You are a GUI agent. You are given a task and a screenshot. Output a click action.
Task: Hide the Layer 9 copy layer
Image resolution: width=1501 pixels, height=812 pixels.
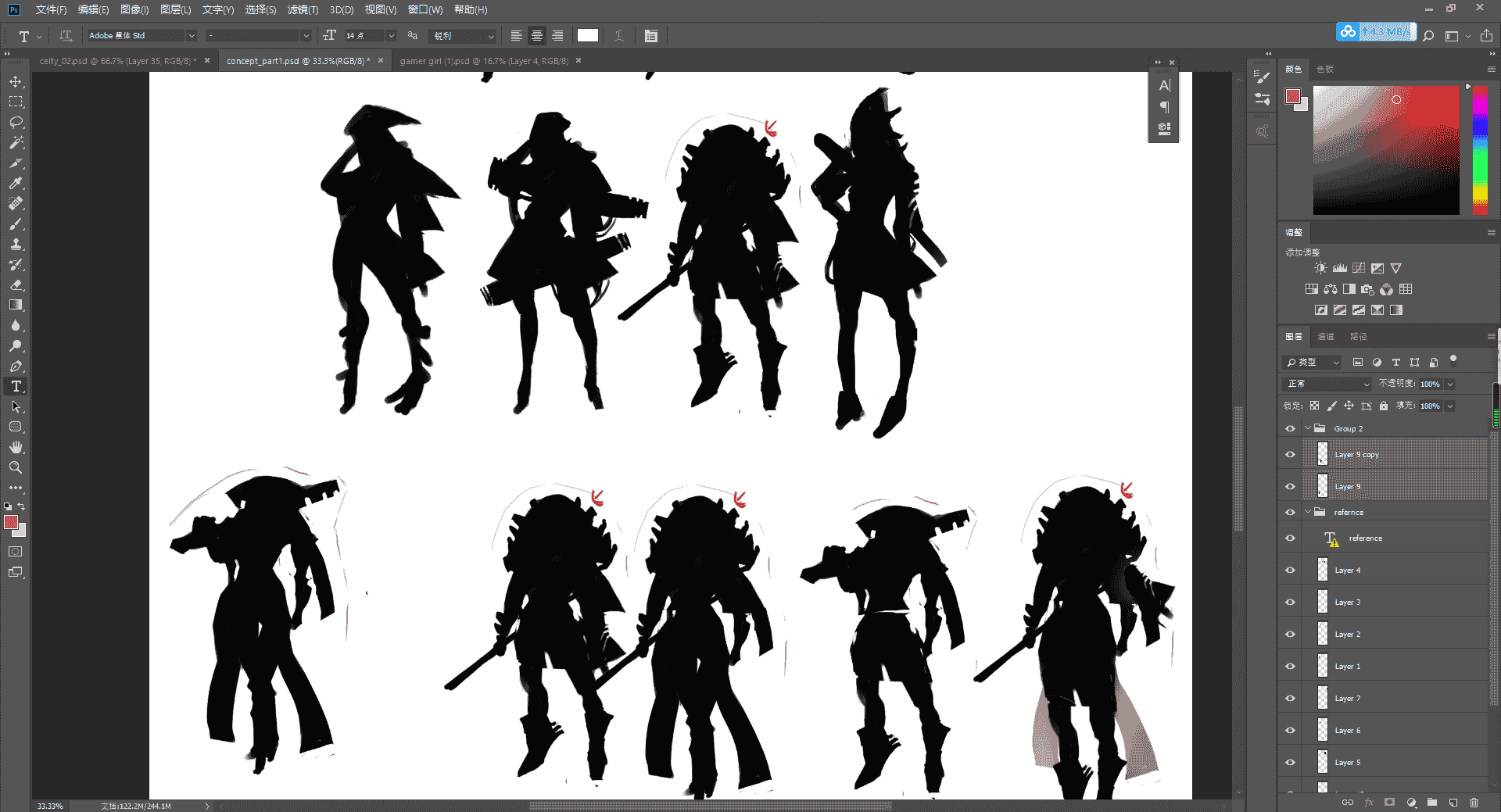1290,454
